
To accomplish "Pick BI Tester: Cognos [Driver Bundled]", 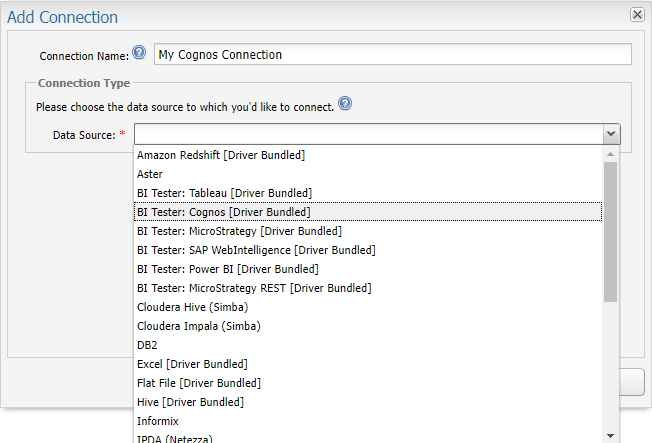I will click(368, 212).
